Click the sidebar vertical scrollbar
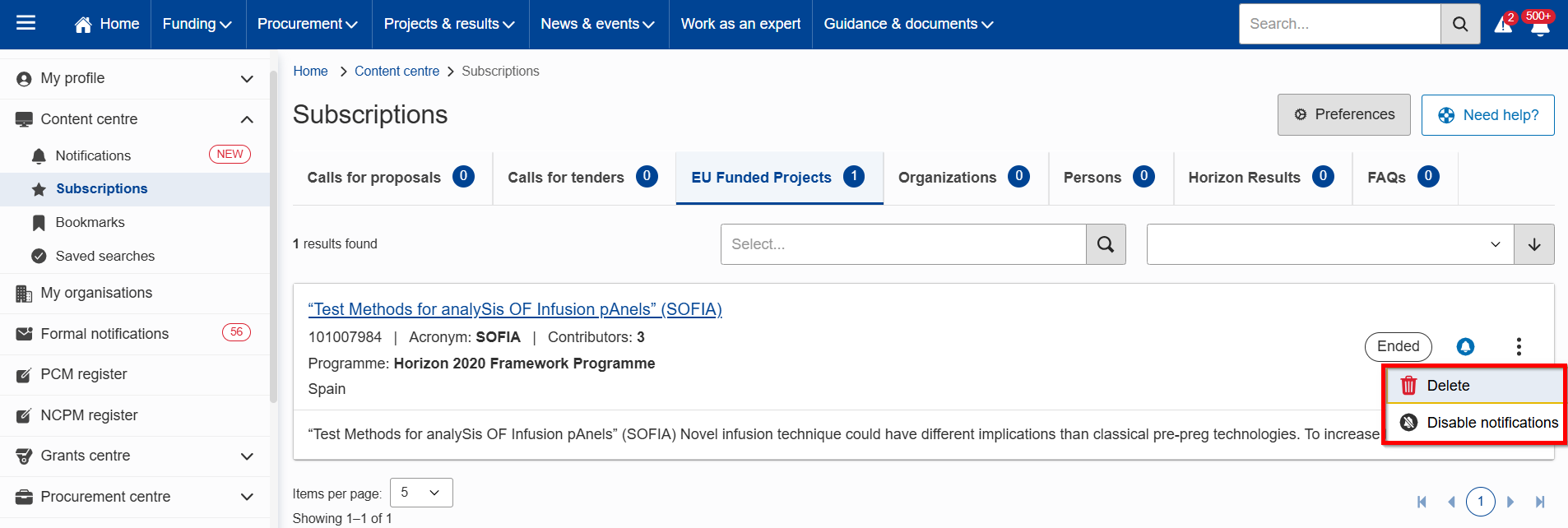Image resolution: width=1568 pixels, height=528 pixels. pos(273,236)
